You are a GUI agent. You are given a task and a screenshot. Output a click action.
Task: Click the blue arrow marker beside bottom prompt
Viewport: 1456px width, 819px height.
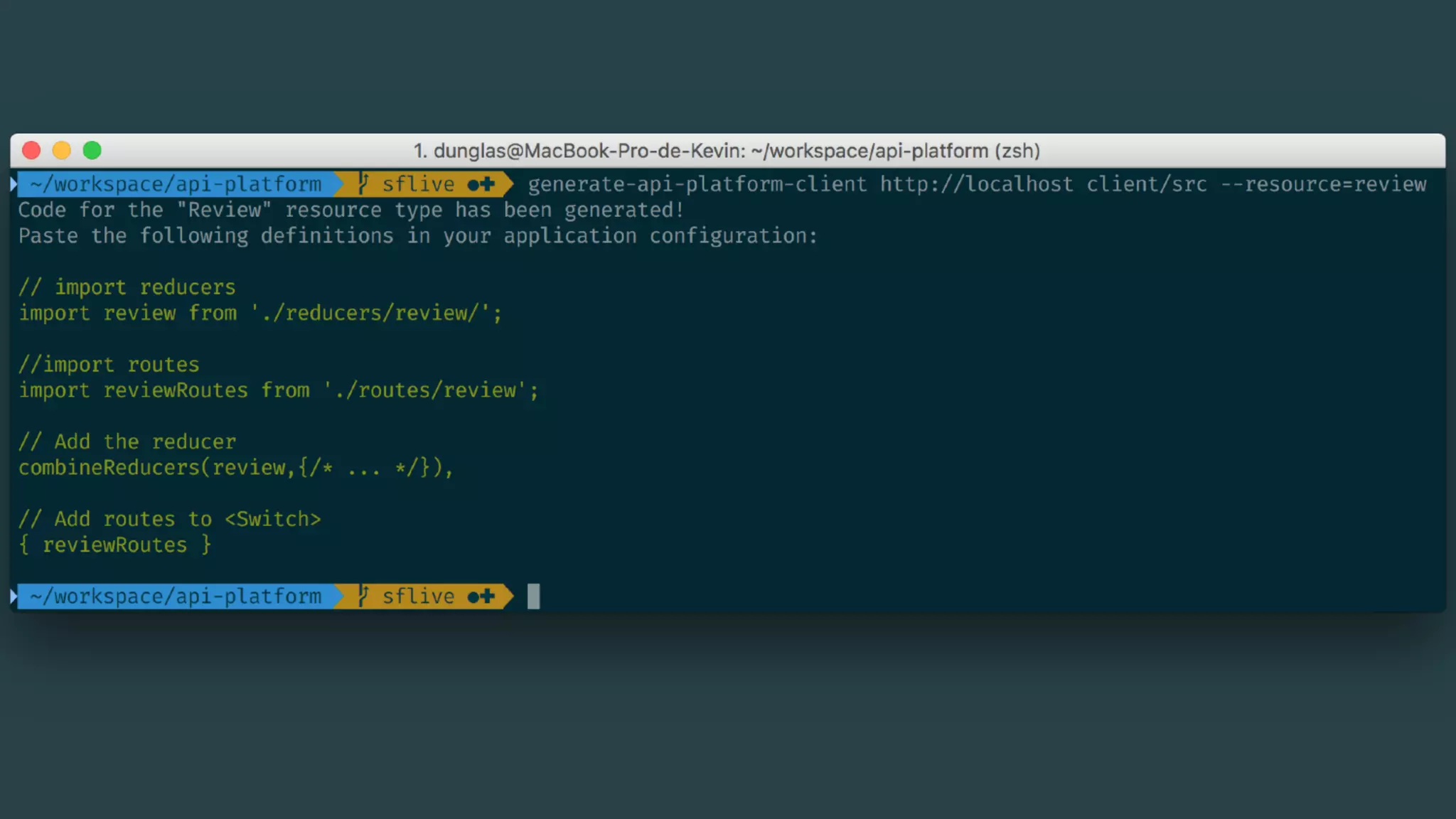tap(14, 596)
